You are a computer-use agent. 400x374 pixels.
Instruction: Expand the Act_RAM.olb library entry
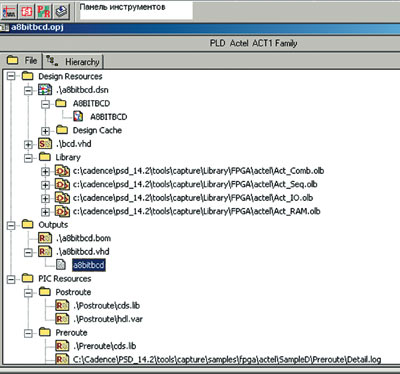coord(45,211)
